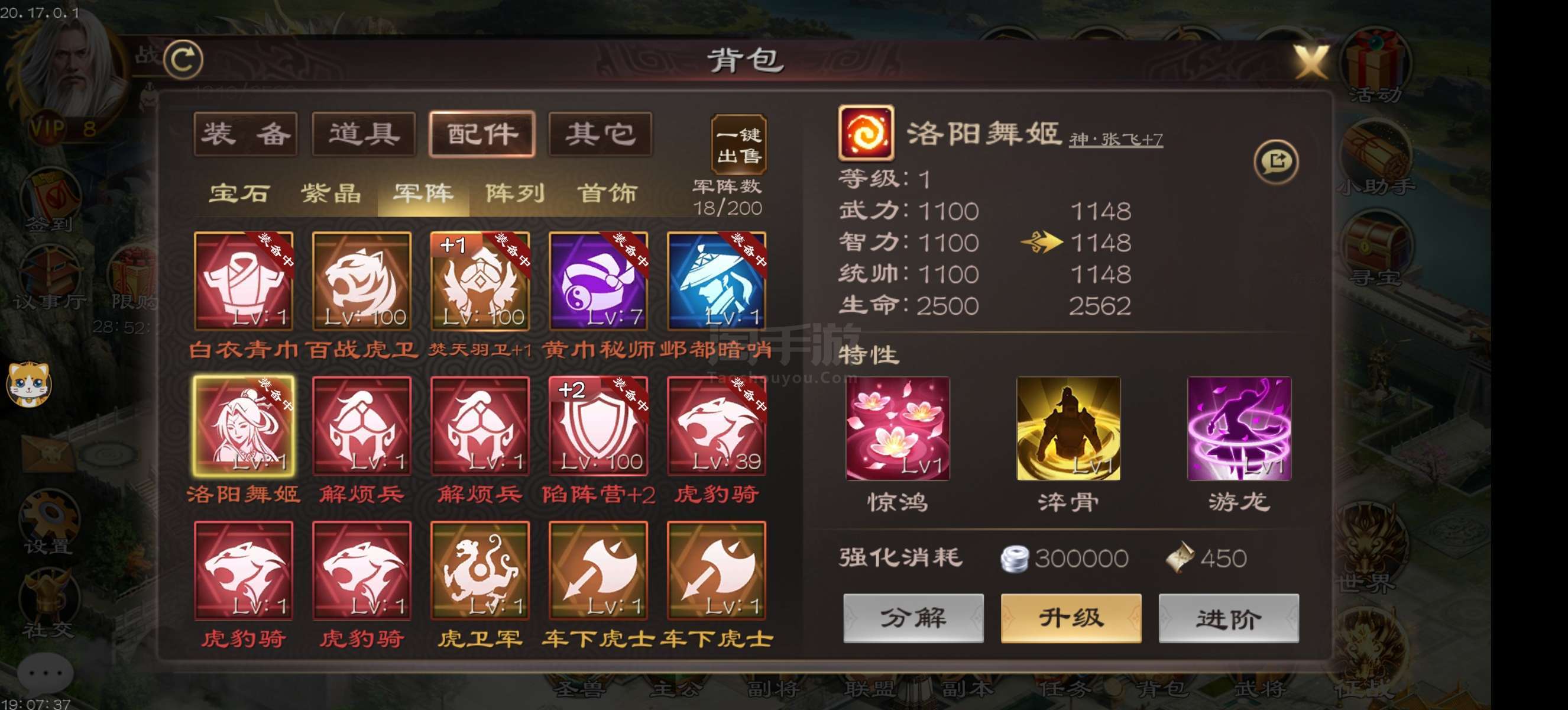Open the 神·张飞+7 hero link

point(1116,140)
